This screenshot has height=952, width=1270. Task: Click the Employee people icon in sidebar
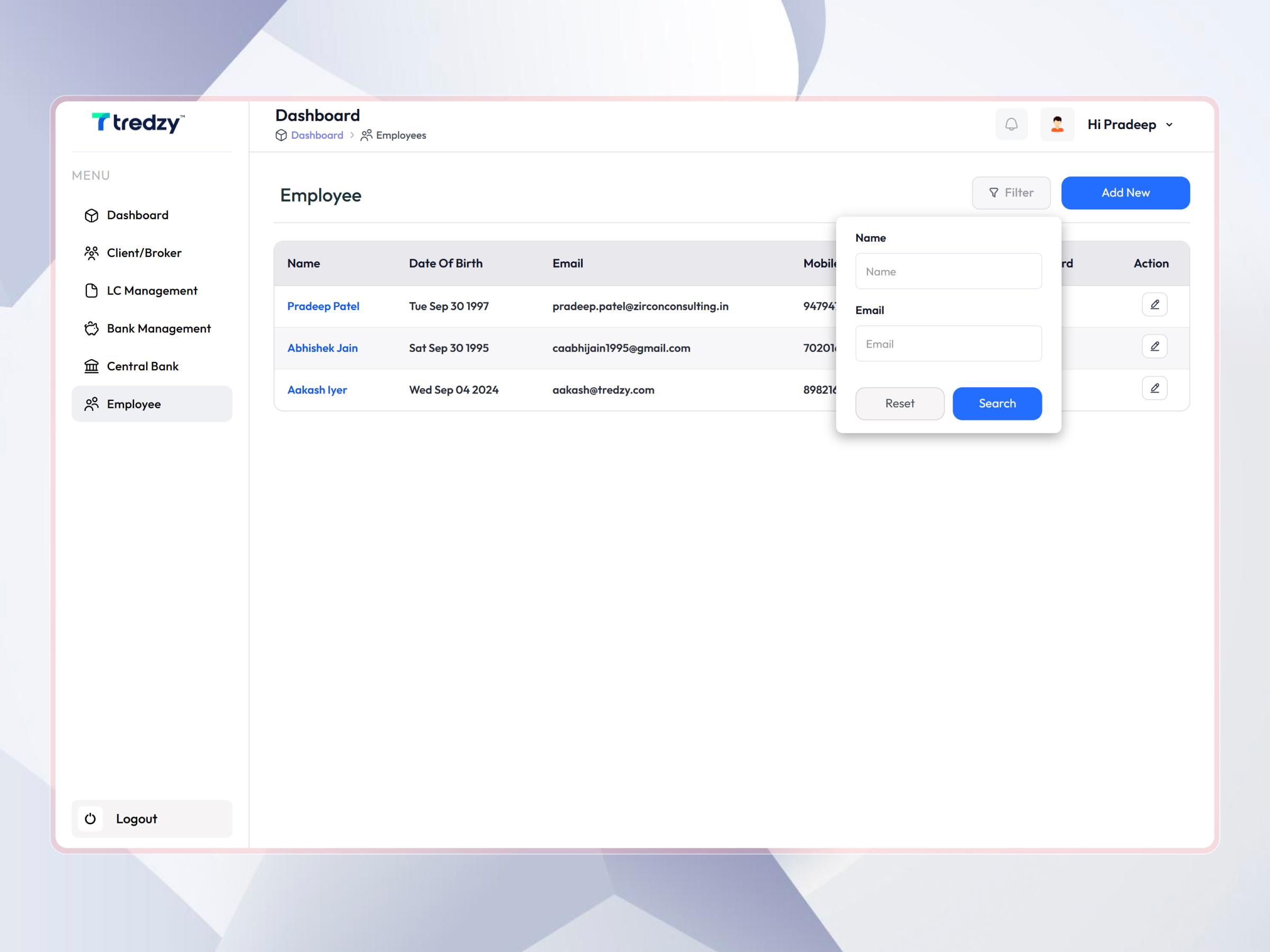point(92,404)
